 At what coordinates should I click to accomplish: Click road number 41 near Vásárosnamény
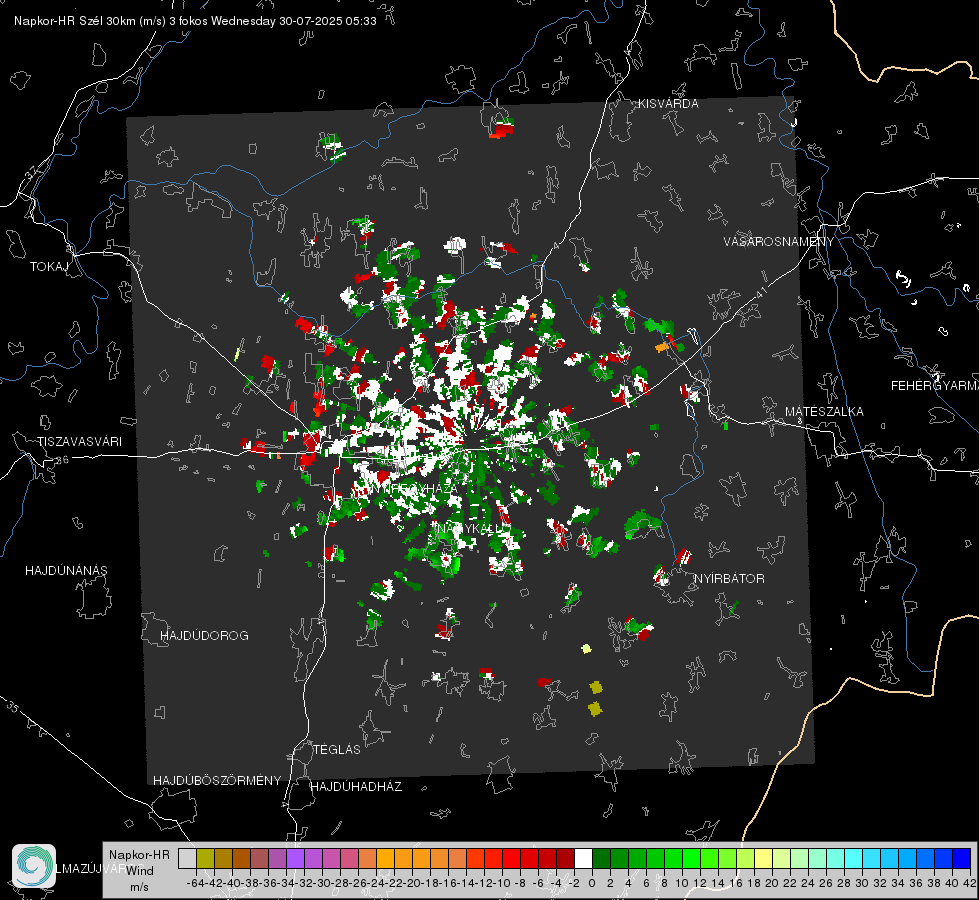760,292
